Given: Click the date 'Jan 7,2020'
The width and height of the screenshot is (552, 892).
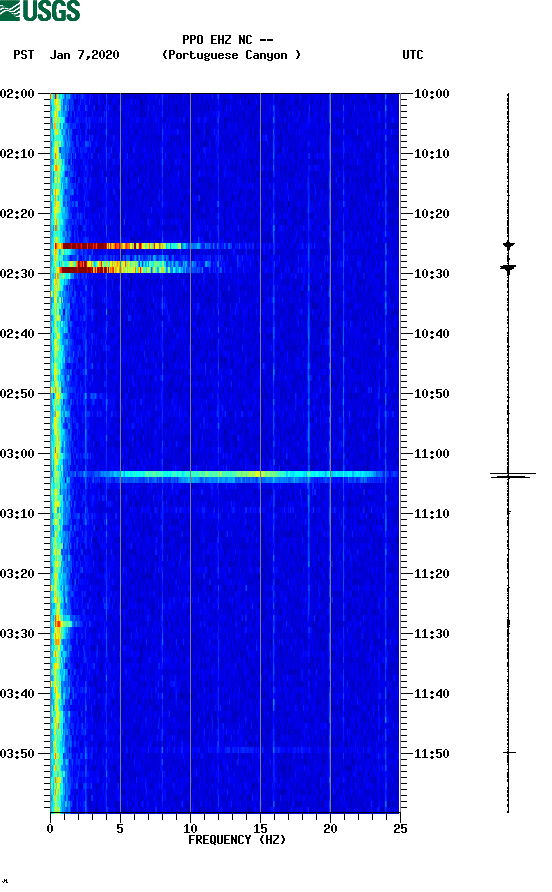Looking at the screenshot, I should point(85,55).
